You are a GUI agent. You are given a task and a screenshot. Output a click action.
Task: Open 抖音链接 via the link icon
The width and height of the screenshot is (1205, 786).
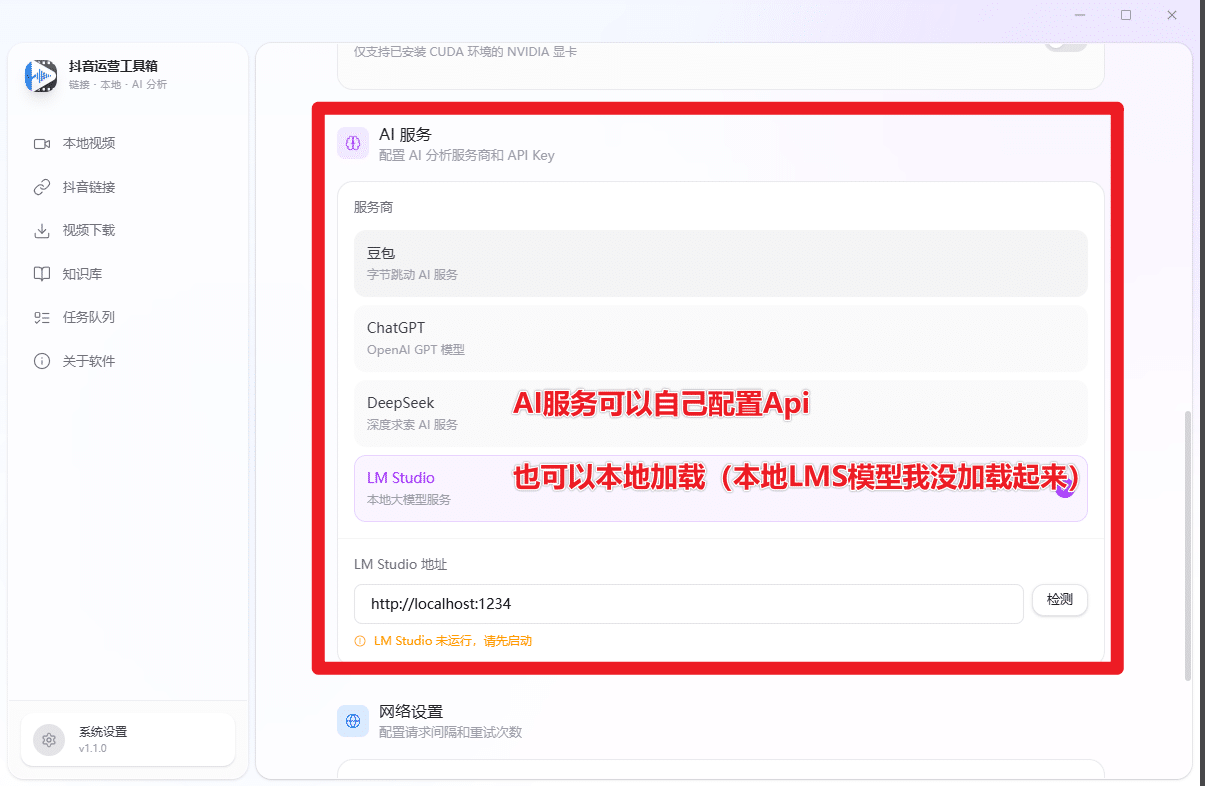pos(41,187)
